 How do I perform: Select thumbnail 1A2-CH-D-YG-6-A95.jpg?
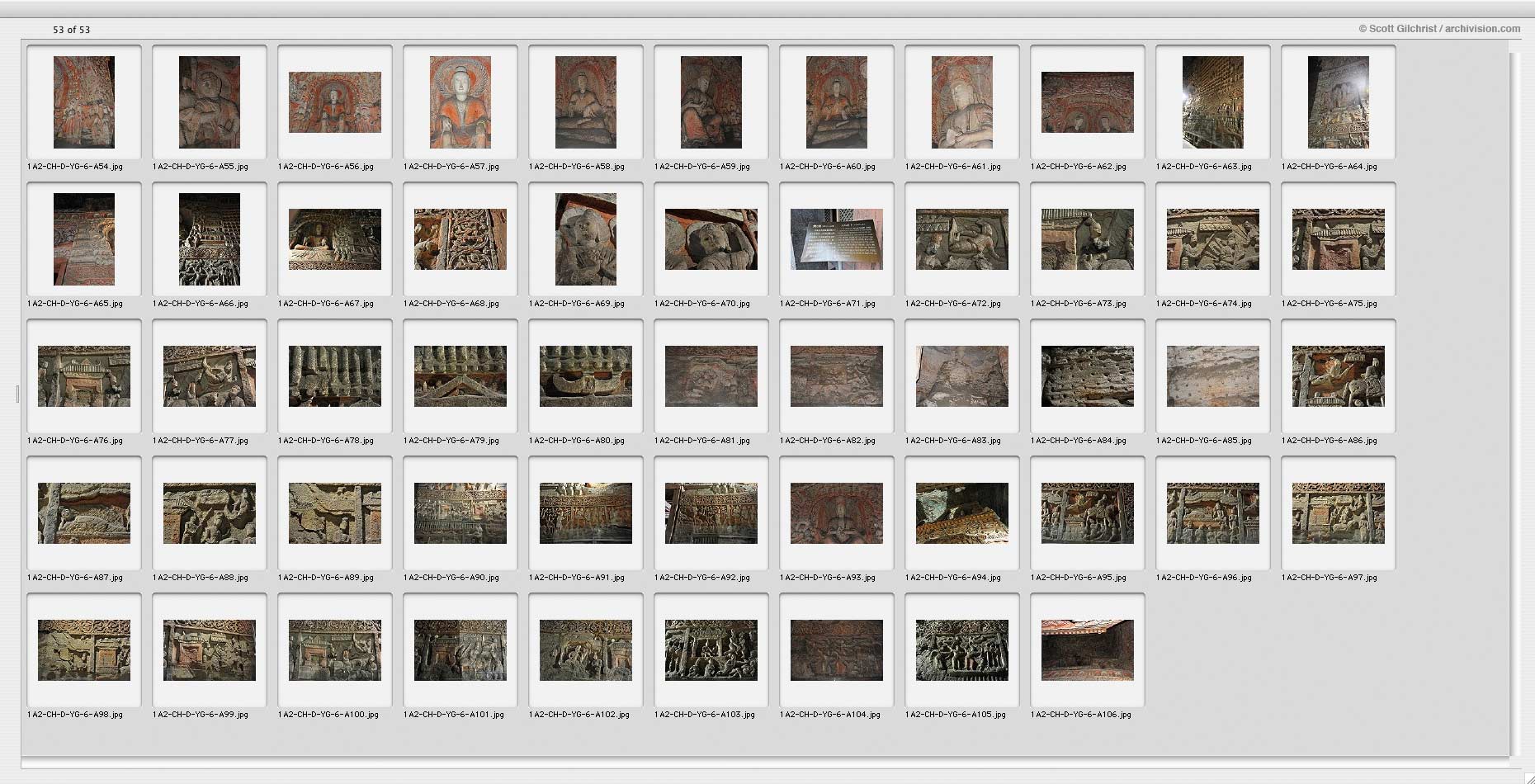[x=1088, y=513]
